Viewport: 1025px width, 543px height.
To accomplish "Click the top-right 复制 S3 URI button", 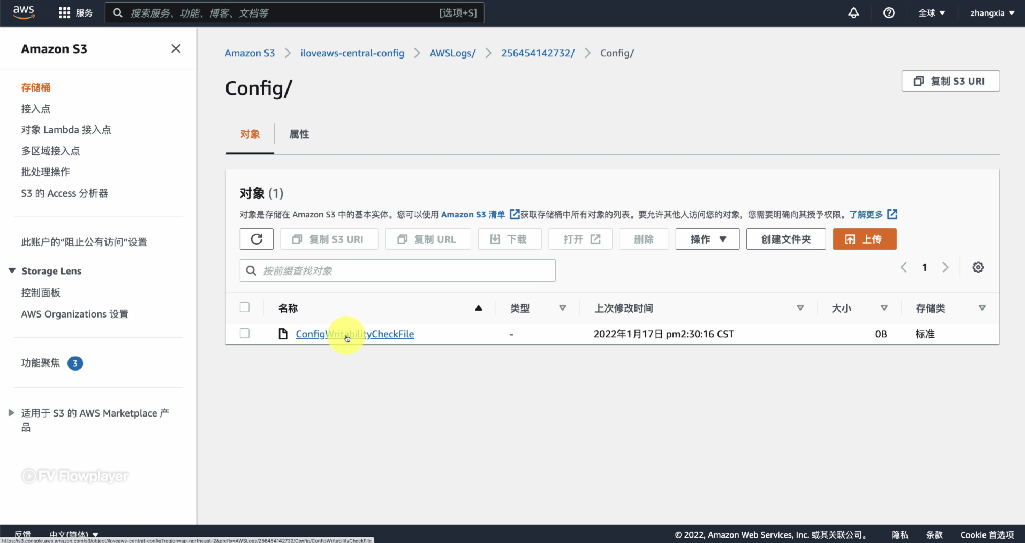I will tap(950, 81).
